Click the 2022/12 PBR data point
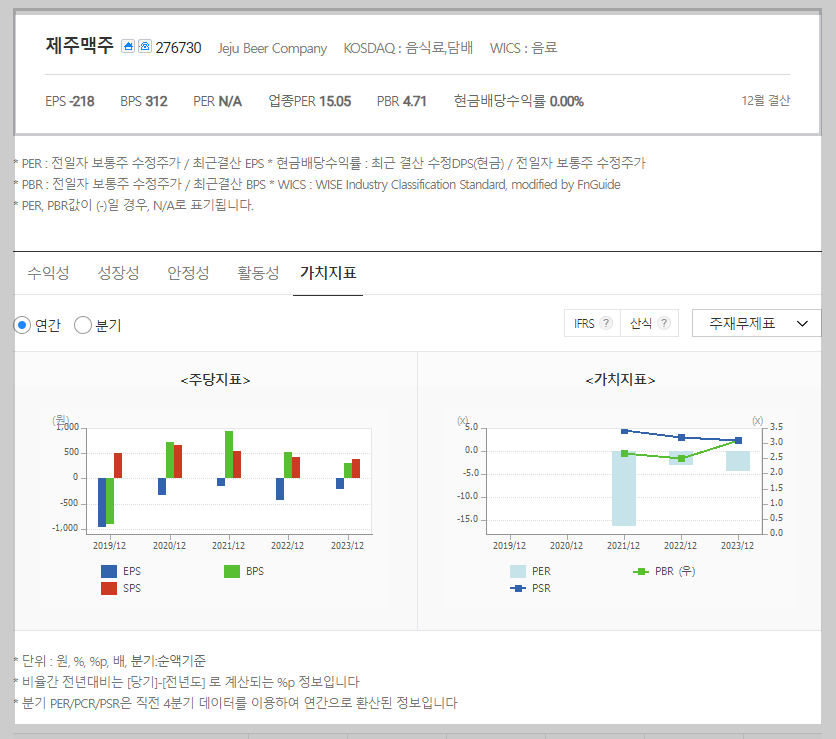Screen dimensions: 836x739 681,459
